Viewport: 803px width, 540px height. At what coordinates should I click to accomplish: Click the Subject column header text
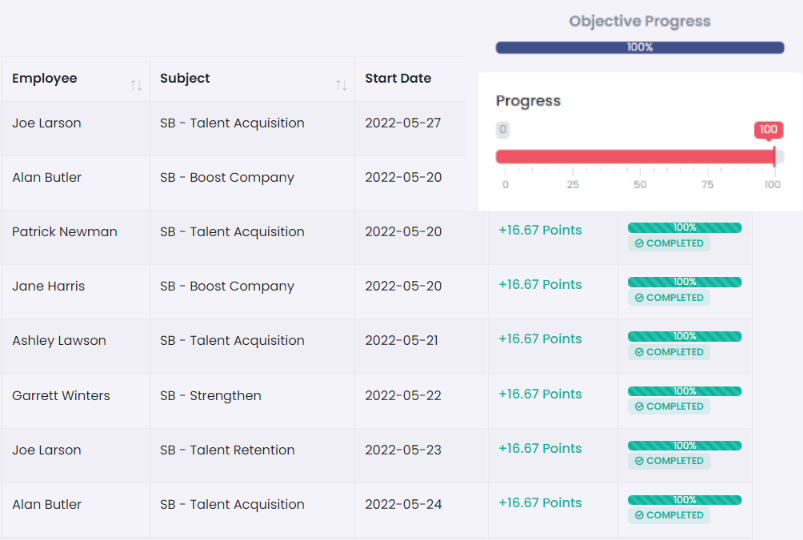point(185,78)
